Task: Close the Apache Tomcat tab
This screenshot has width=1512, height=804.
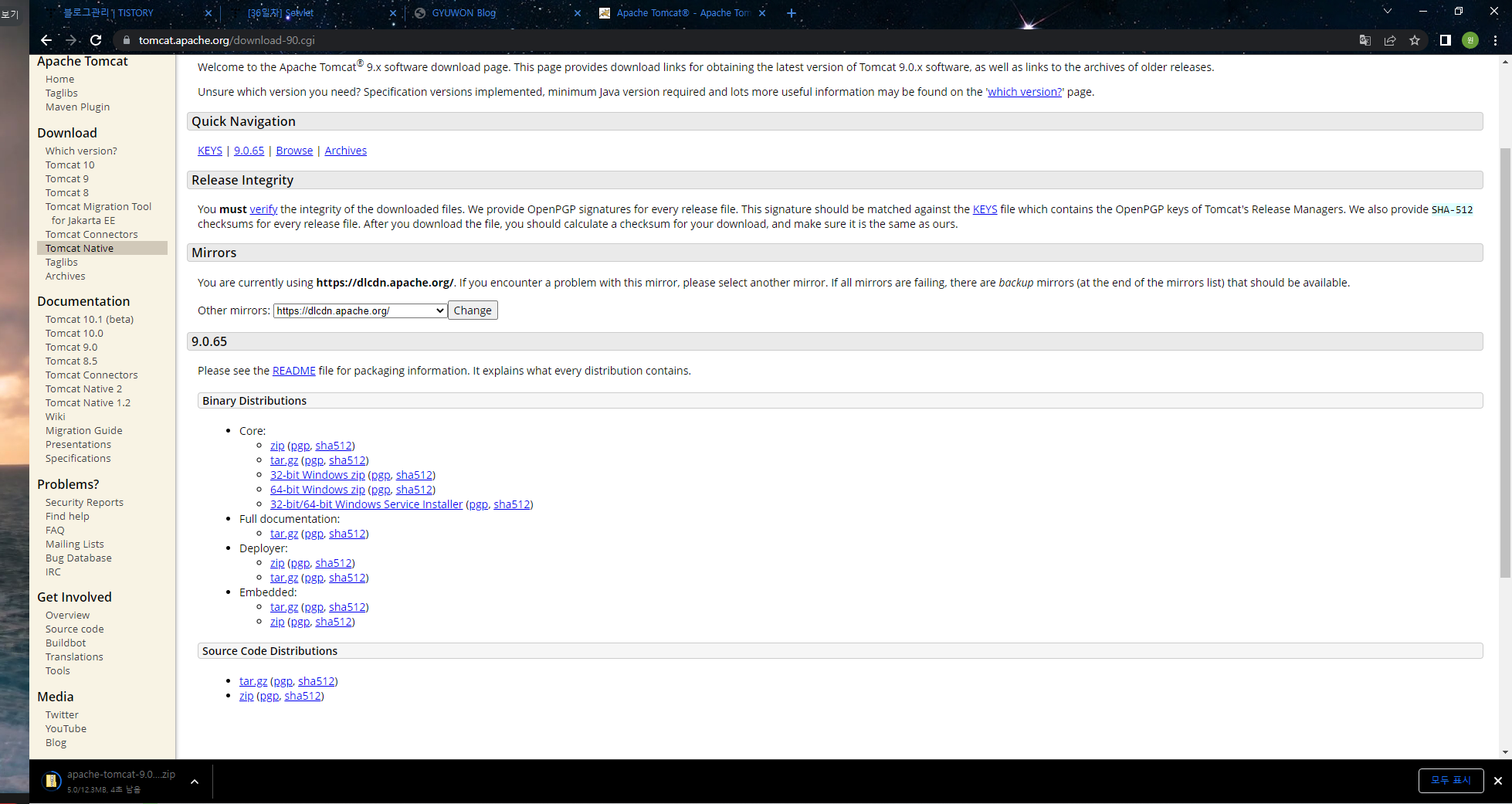Action: tap(762, 13)
